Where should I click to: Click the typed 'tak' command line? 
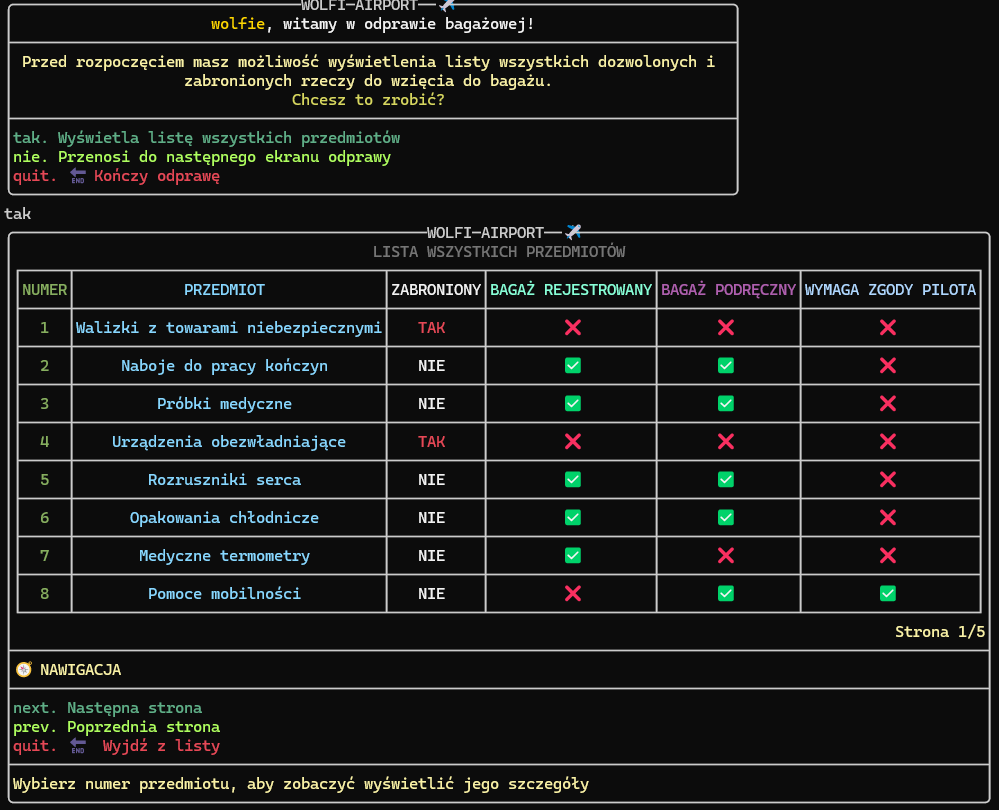pos(17,213)
